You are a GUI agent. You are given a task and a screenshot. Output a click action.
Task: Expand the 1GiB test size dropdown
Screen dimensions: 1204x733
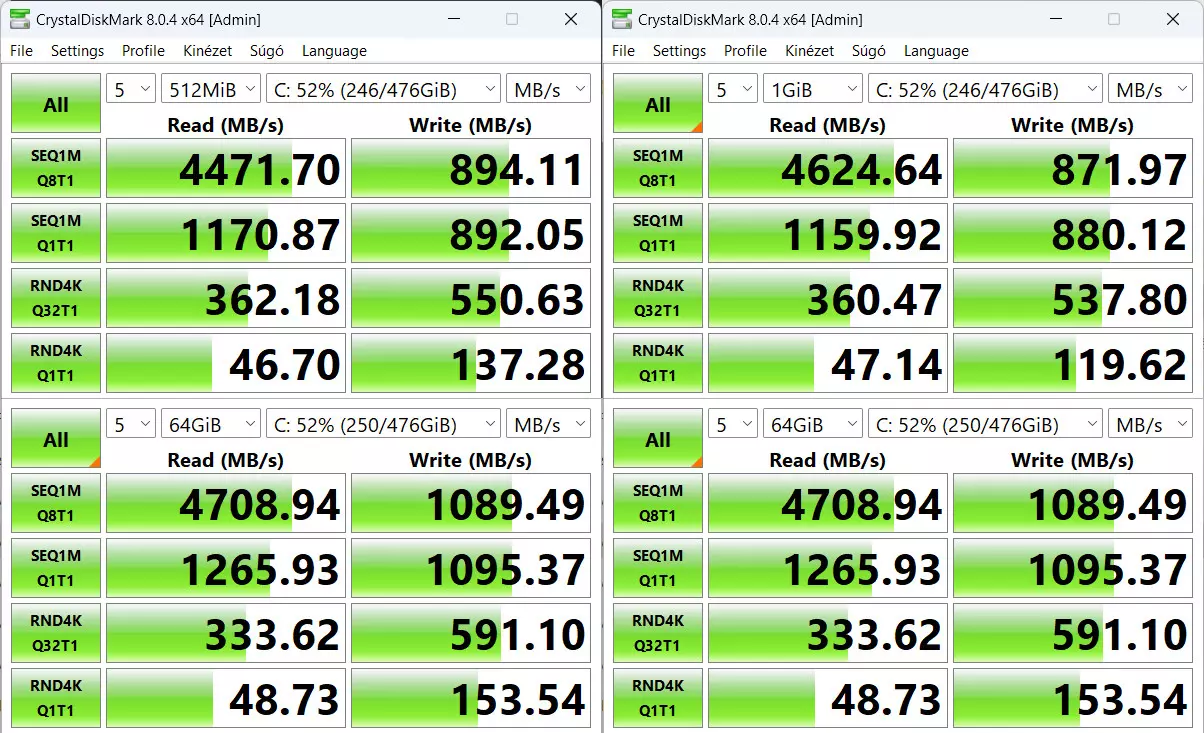[812, 89]
